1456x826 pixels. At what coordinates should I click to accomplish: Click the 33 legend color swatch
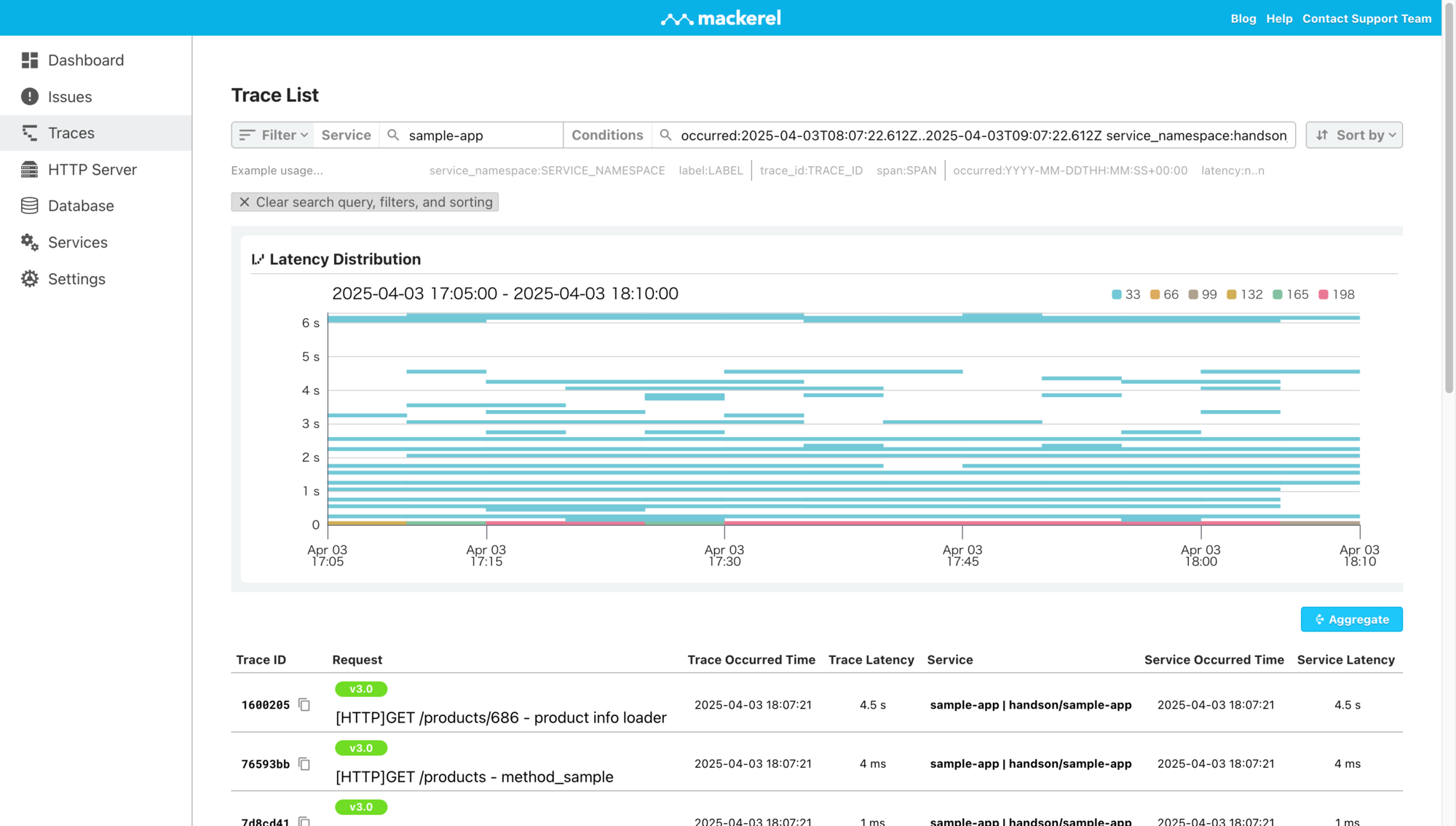click(x=1117, y=295)
